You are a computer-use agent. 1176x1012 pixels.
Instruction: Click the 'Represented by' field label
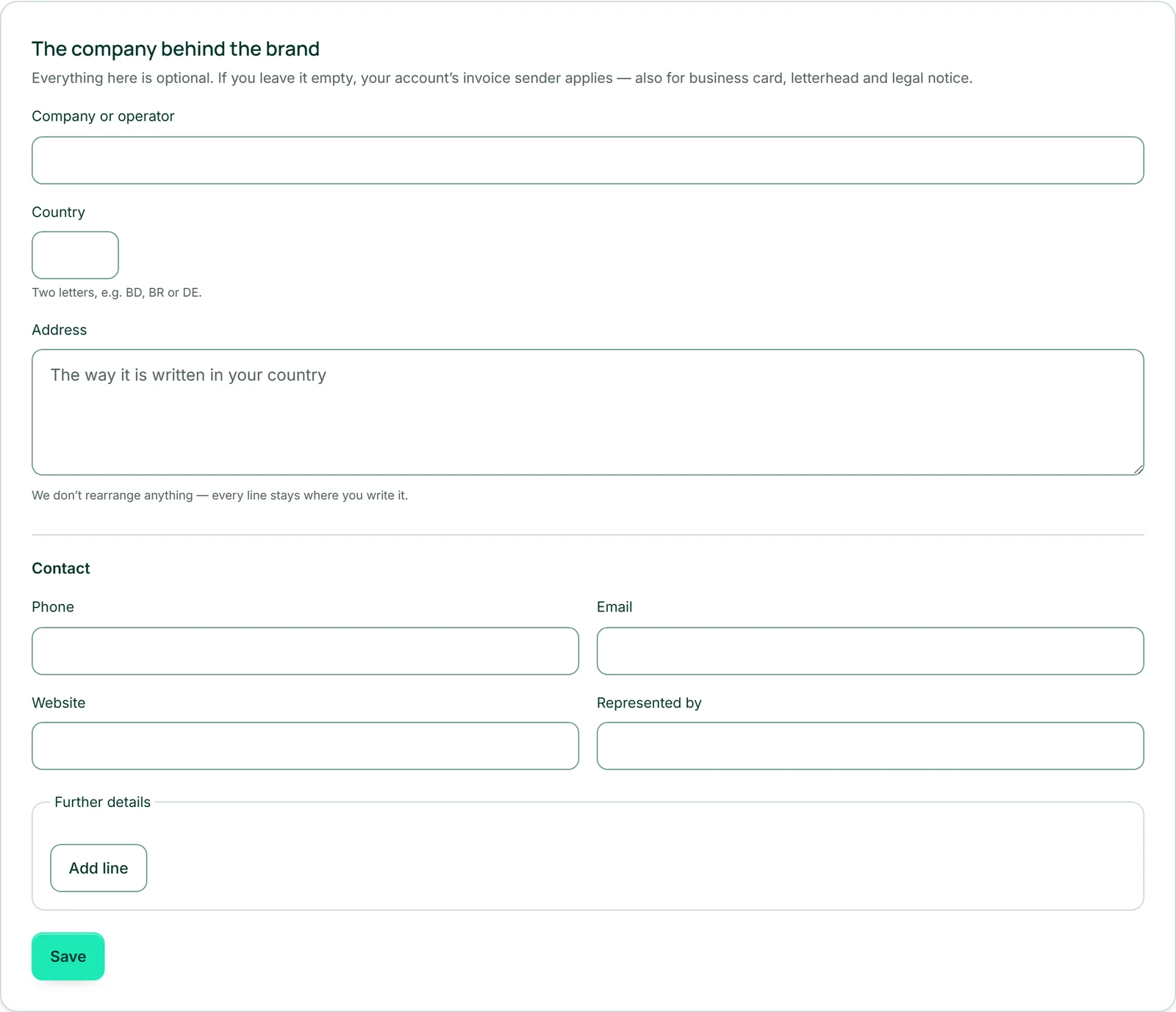(x=649, y=703)
